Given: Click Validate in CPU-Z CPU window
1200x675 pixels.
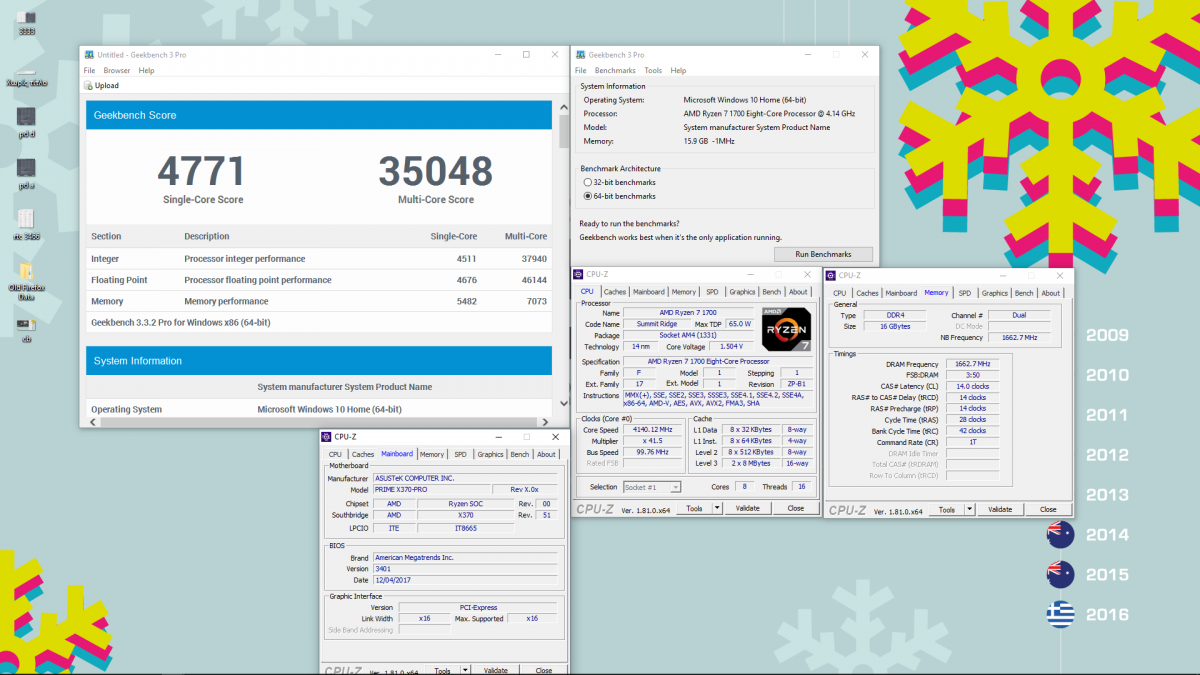Looking at the screenshot, I should (x=747, y=508).
